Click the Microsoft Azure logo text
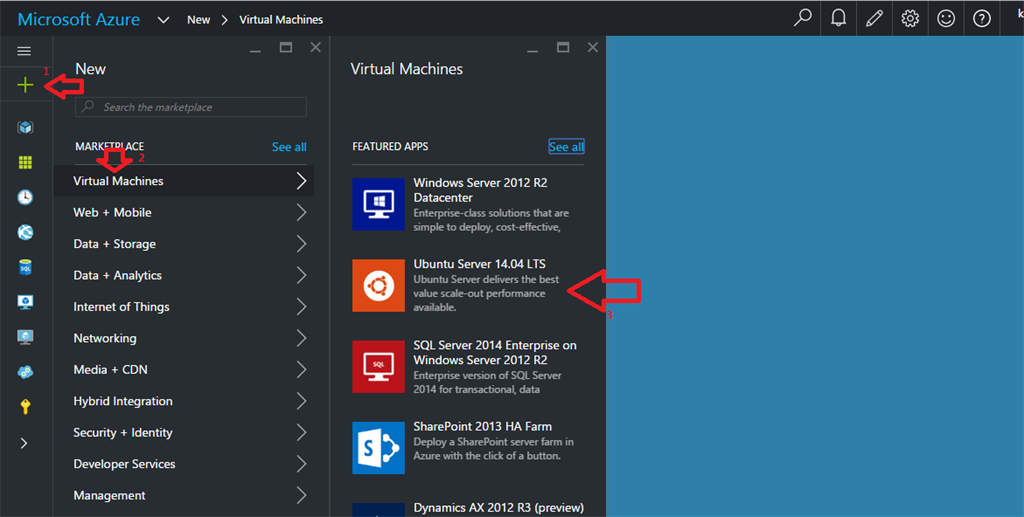Image resolution: width=1024 pixels, height=517 pixels. tap(78, 20)
